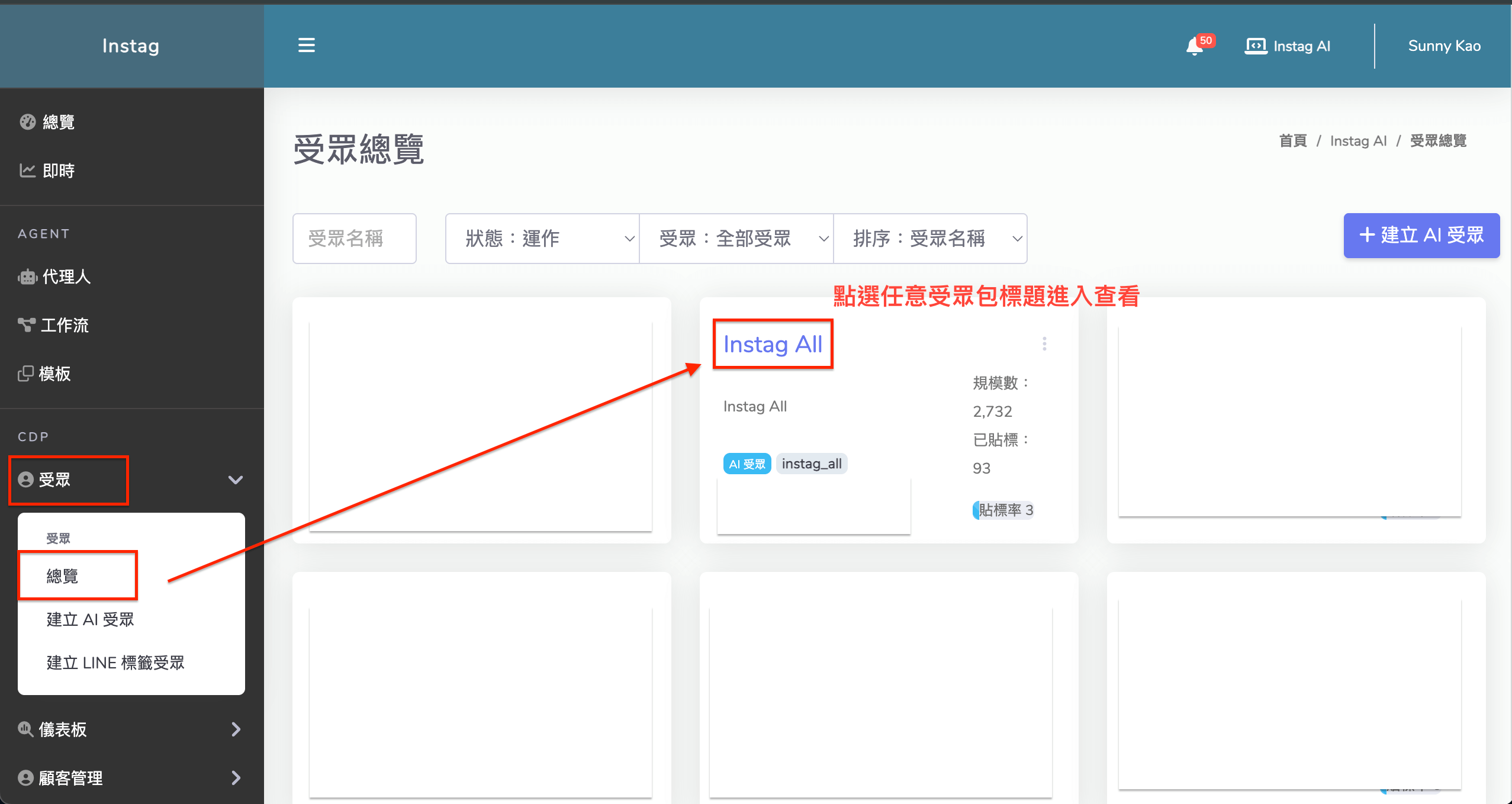Viewport: 1512px width, 804px height.
Task: Open the 模板 template sidebar item
Action: pyautogui.click(x=54, y=374)
